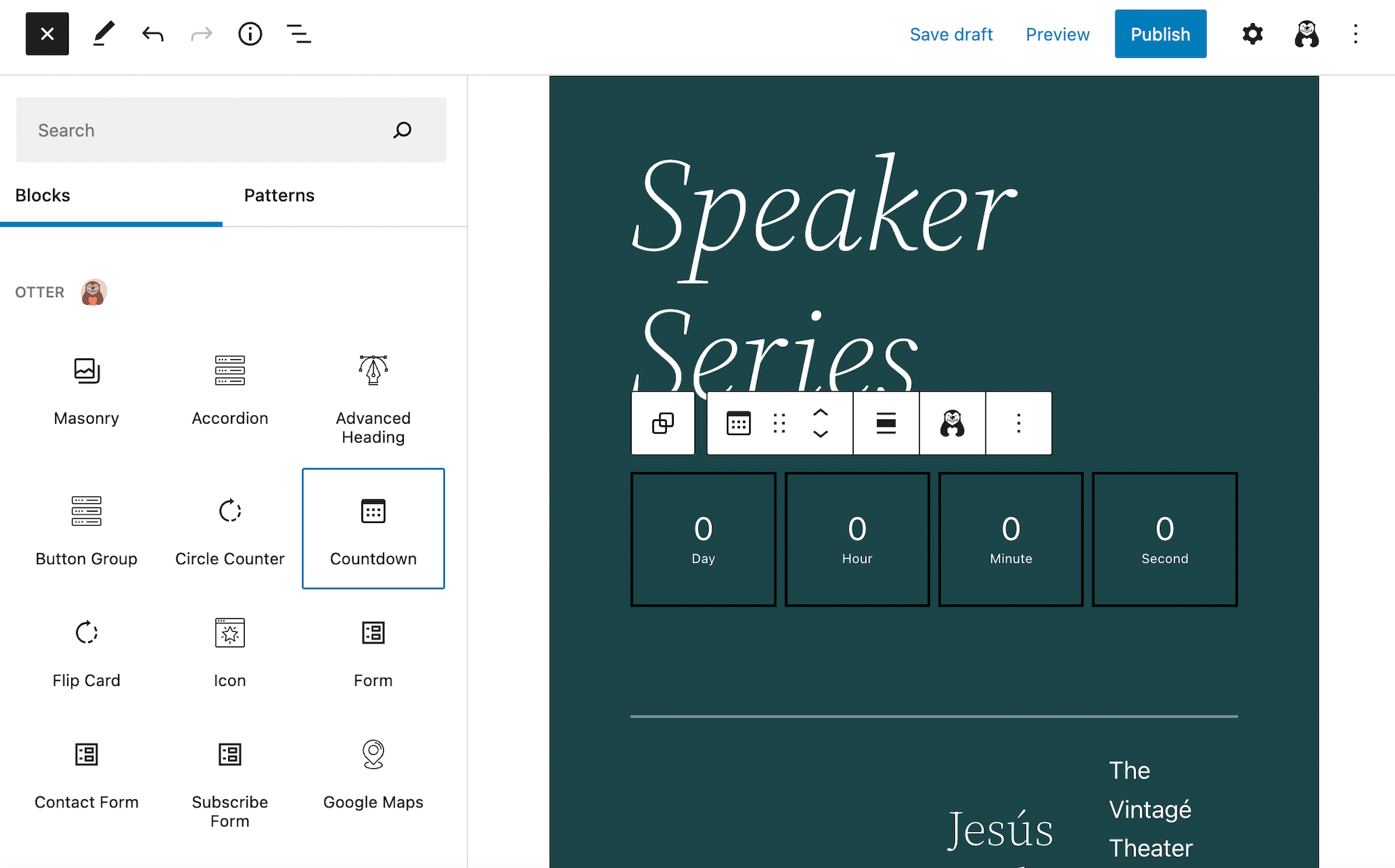Click the Tools pencil icon
The image size is (1395, 868).
pos(103,33)
